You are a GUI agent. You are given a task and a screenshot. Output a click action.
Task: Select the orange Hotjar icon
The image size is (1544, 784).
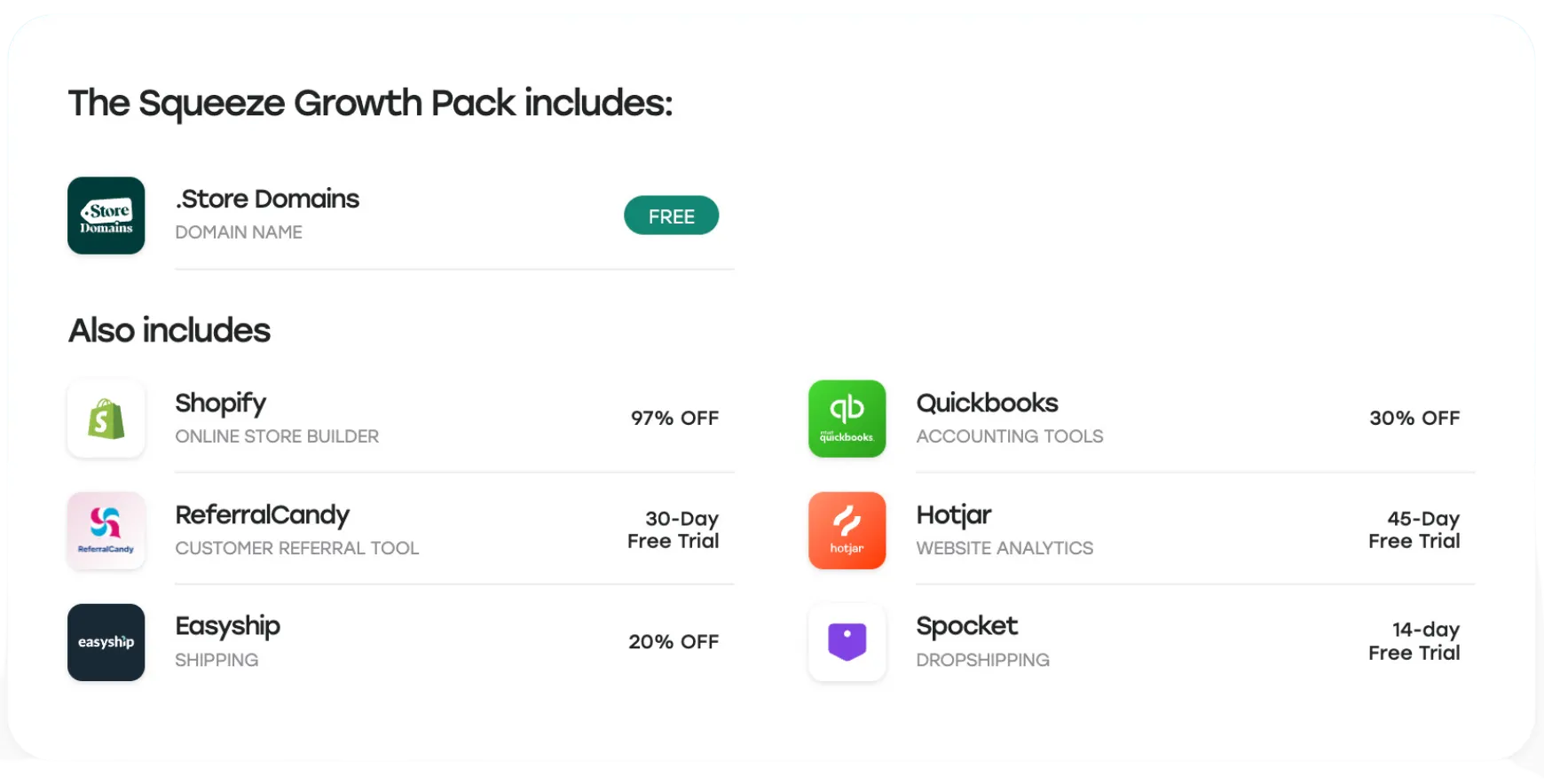coord(847,530)
